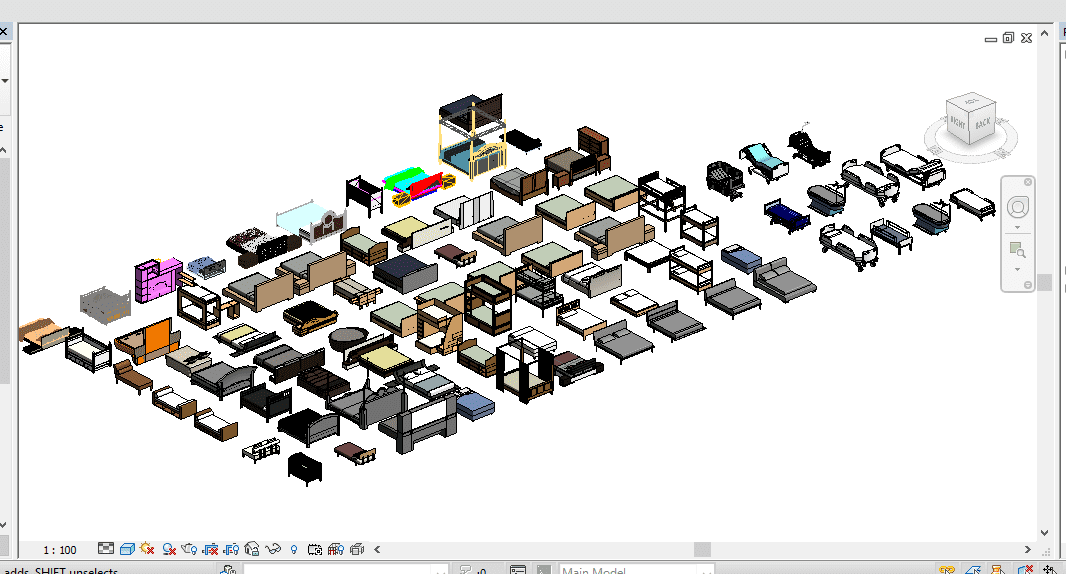Click the Unlocked 3D View house icon
This screenshot has height=574, width=1066.
(x=252, y=549)
